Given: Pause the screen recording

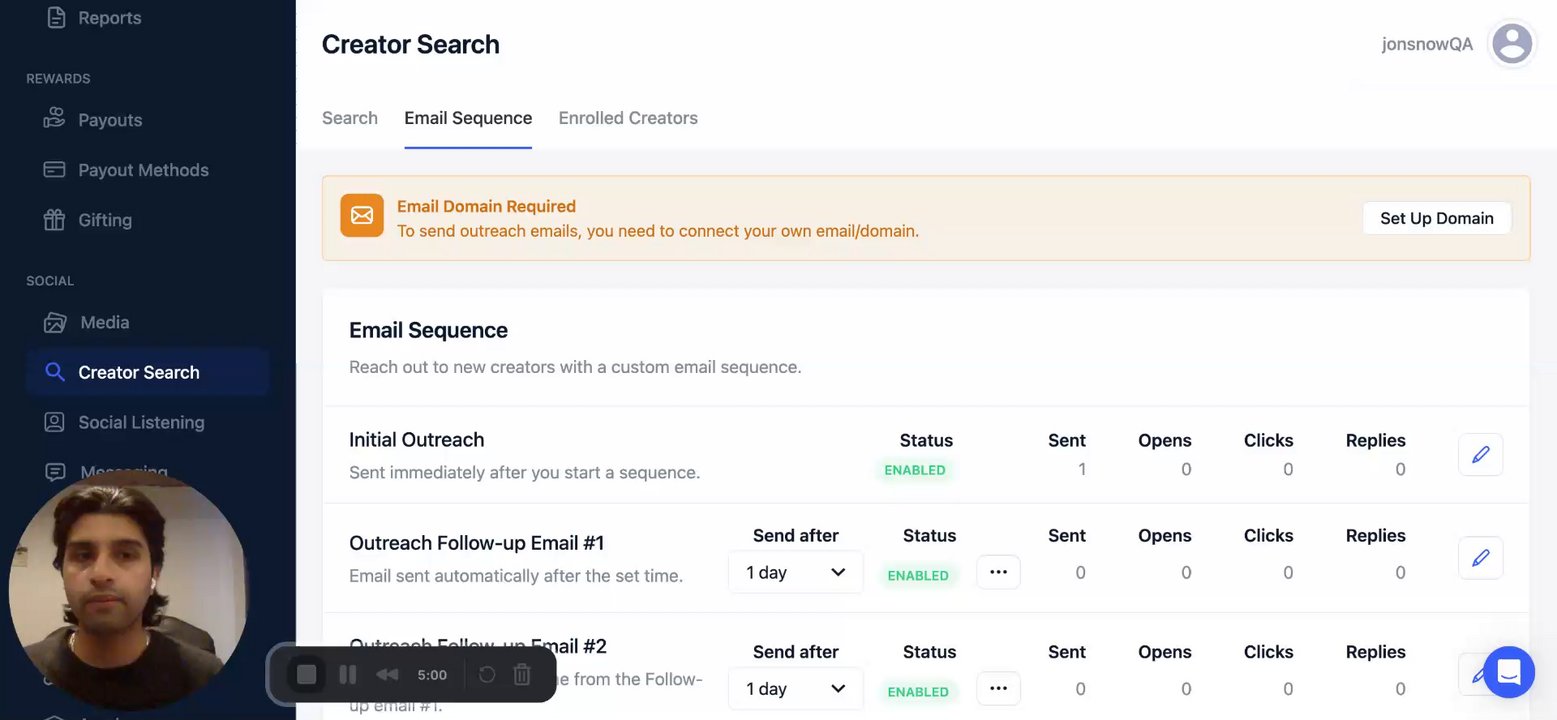Looking at the screenshot, I should click(x=348, y=675).
